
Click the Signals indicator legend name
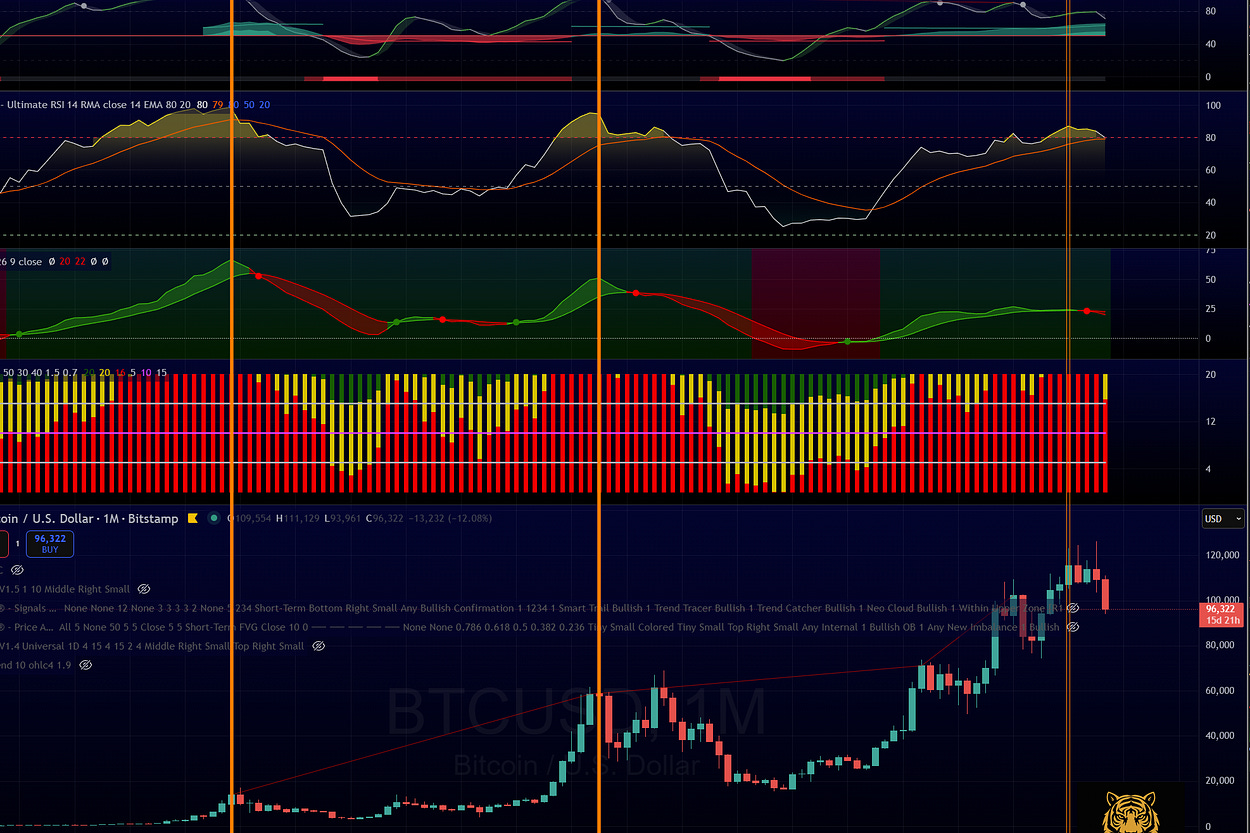[28, 608]
